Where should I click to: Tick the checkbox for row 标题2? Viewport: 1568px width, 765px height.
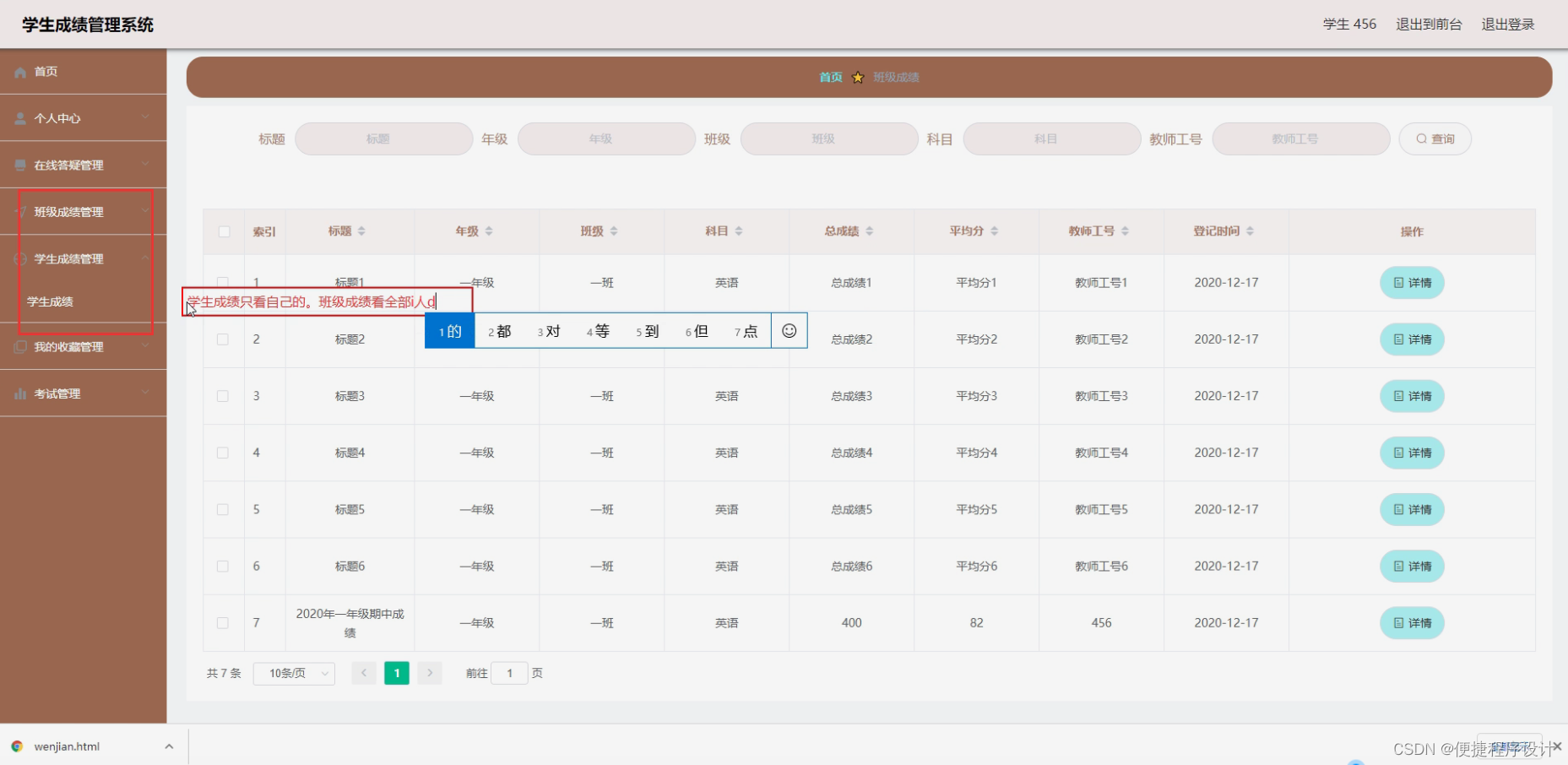223,339
